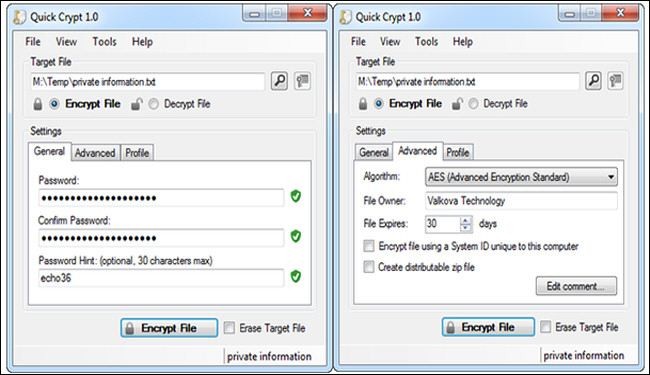Click the closed padlock icon in left window

tap(38, 104)
